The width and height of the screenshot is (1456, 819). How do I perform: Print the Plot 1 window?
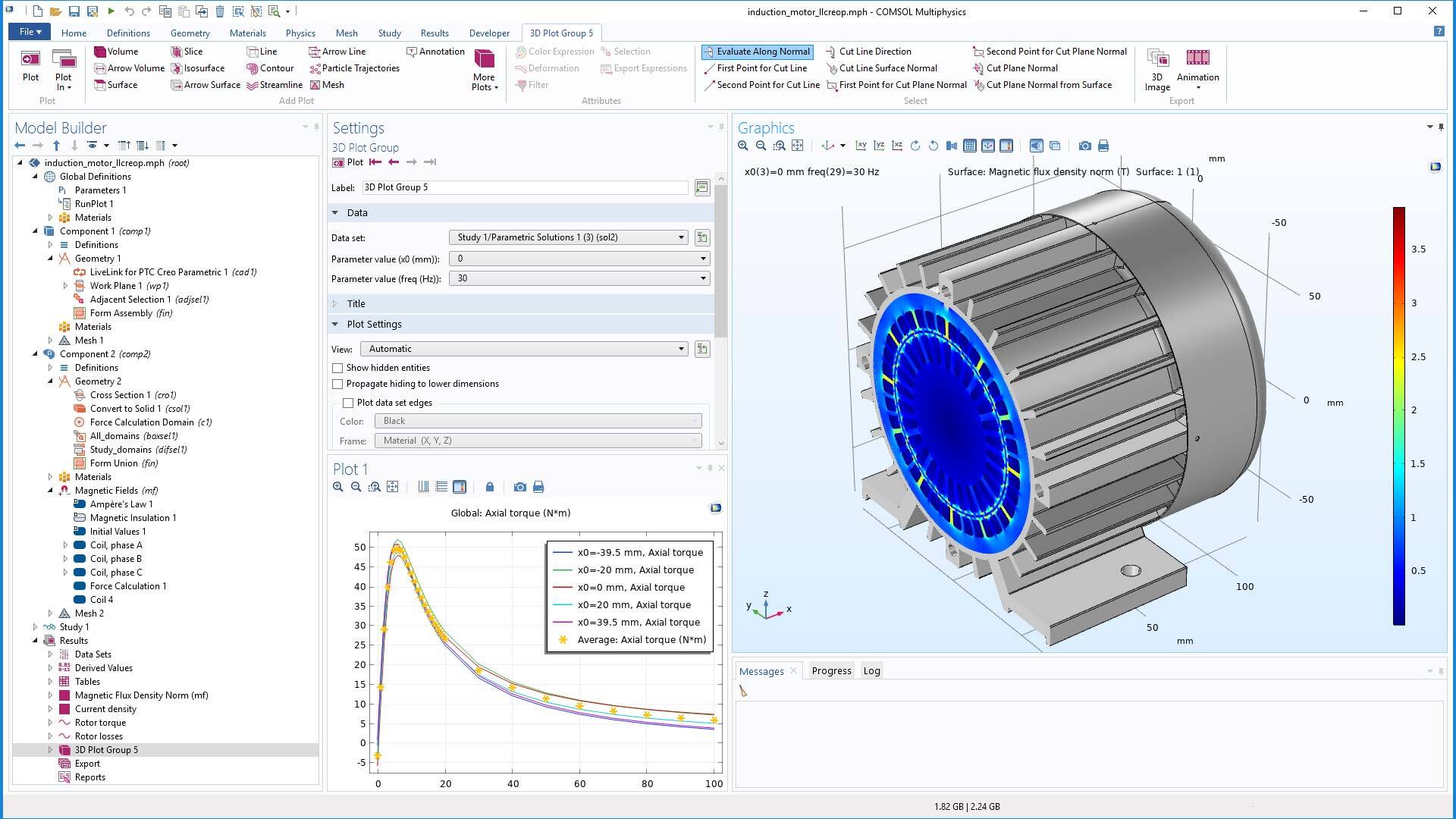[538, 487]
